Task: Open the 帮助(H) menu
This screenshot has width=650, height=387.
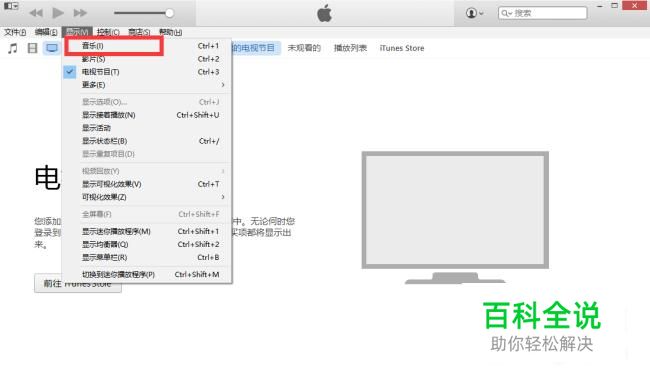Action: [x=170, y=32]
